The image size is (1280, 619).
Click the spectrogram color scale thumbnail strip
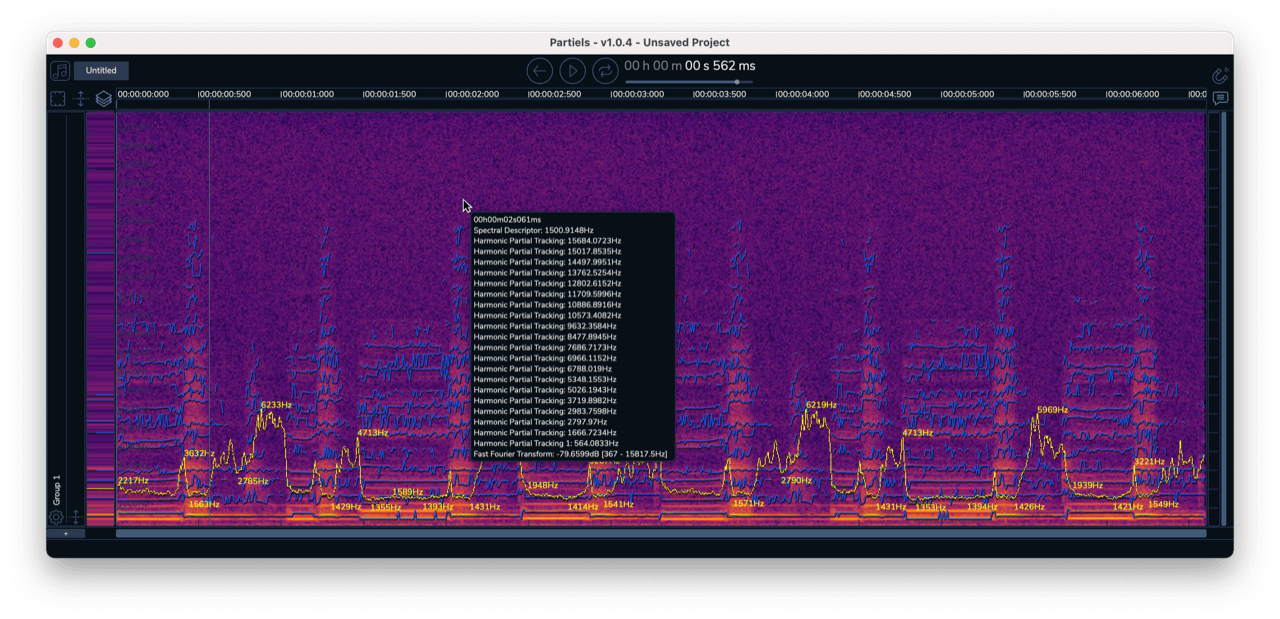pyautogui.click(x=100, y=318)
